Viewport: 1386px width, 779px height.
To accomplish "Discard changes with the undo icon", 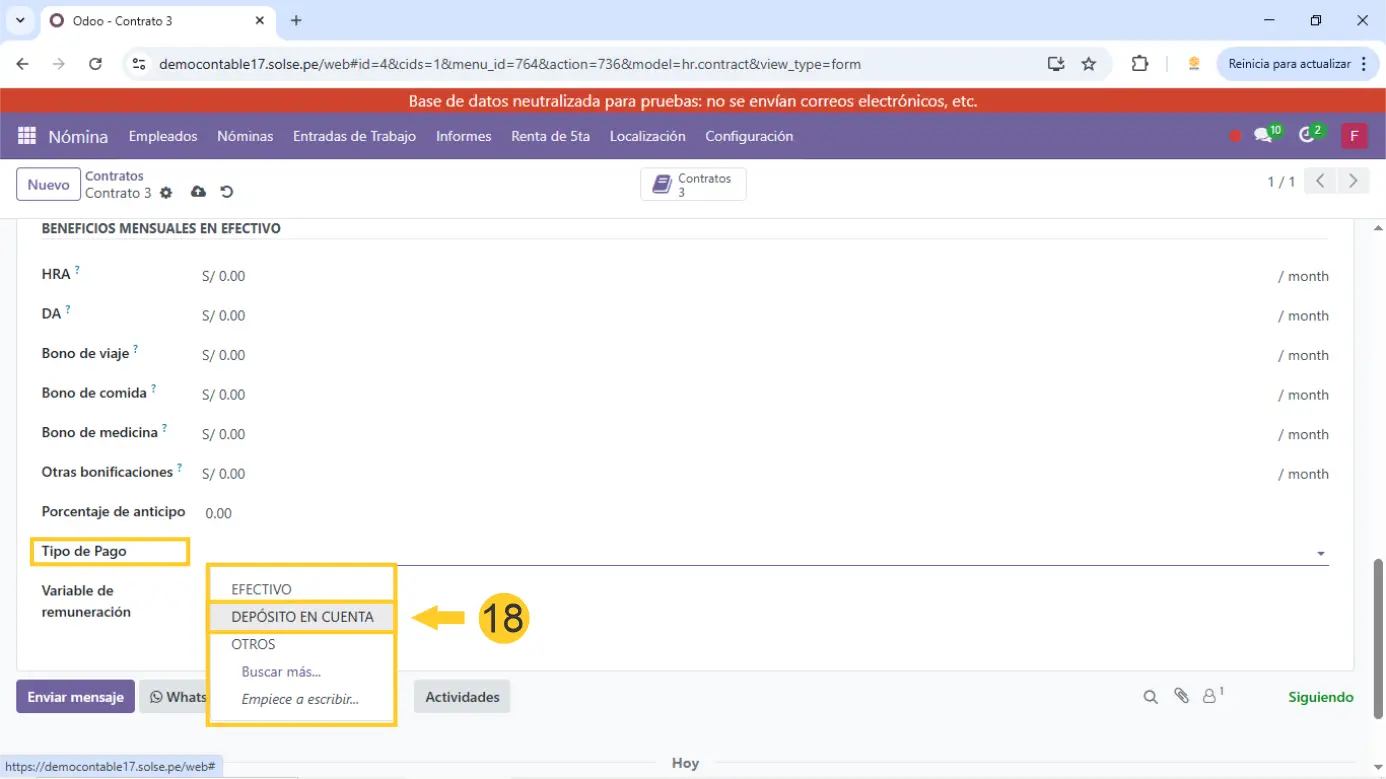I will click(x=226, y=192).
